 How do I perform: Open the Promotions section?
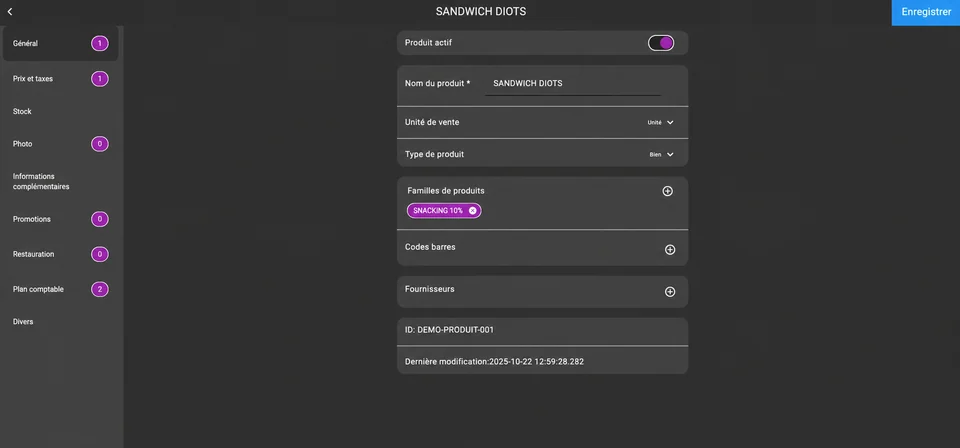click(61, 219)
